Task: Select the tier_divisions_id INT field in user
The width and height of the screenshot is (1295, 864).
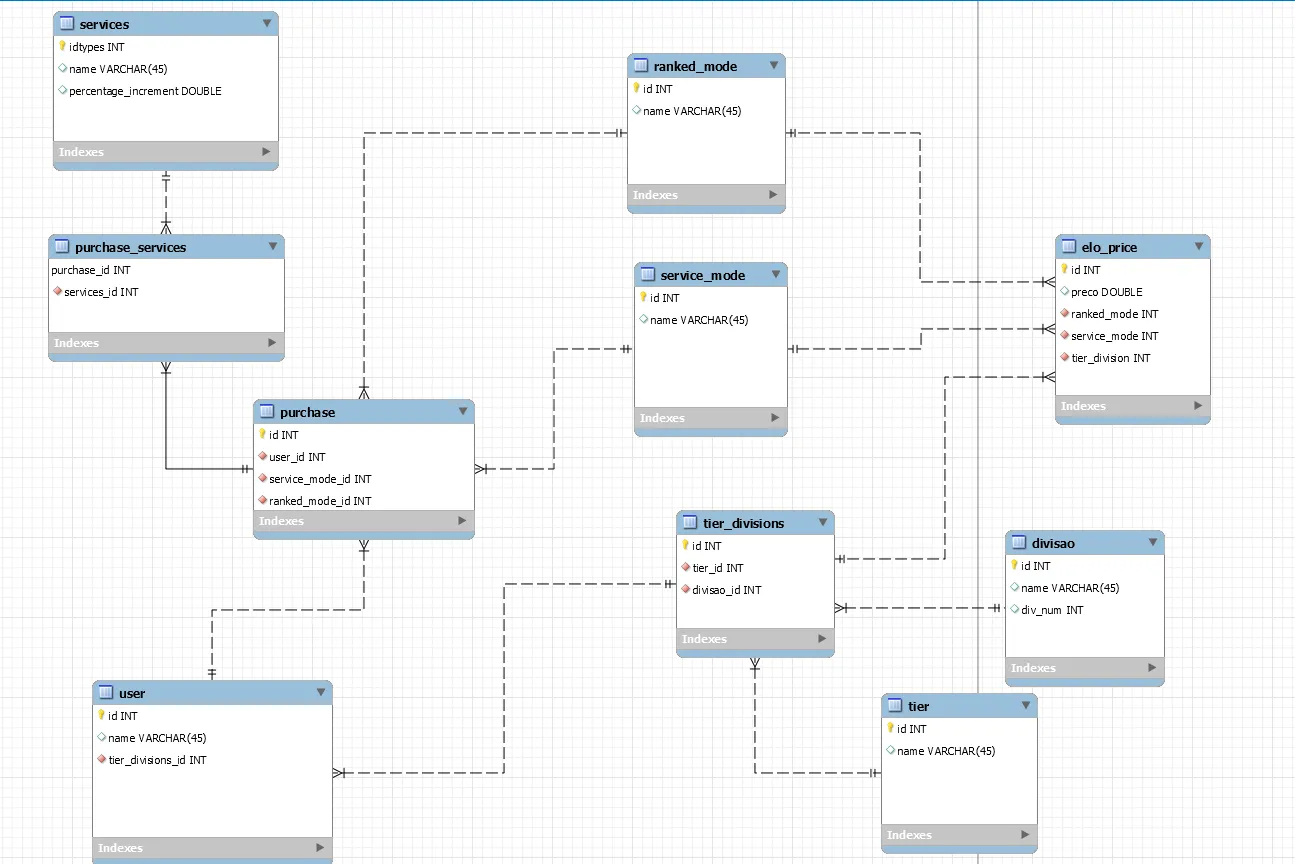Action: (157, 760)
